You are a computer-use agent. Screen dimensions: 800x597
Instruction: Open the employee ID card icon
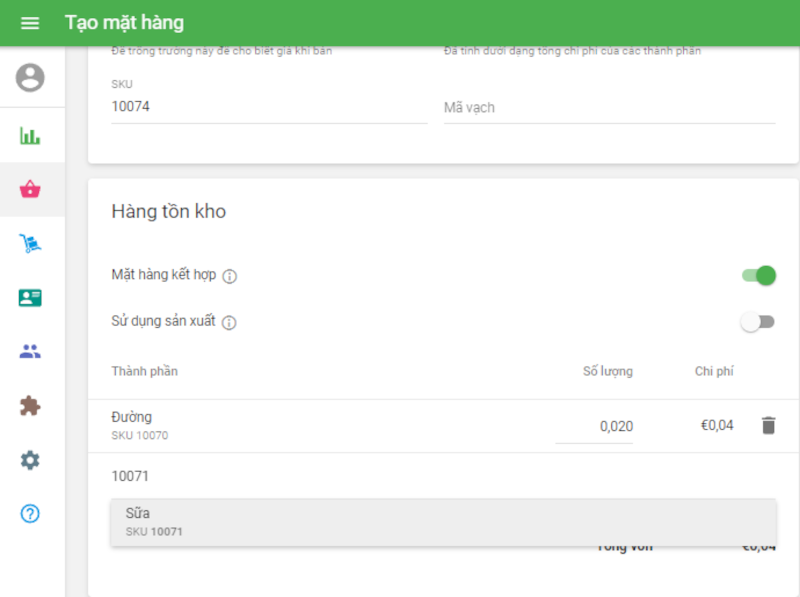click(31, 298)
